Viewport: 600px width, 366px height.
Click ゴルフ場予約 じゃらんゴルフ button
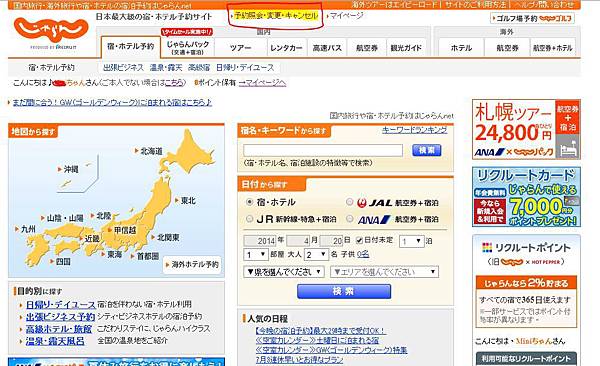point(532,18)
